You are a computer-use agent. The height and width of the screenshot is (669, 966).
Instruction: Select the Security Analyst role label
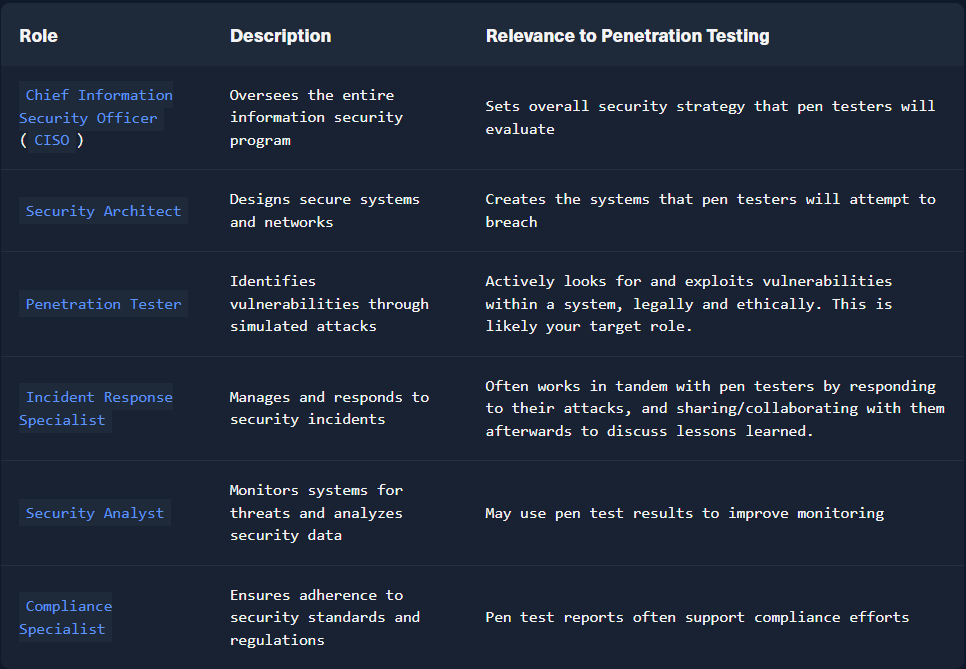click(94, 513)
